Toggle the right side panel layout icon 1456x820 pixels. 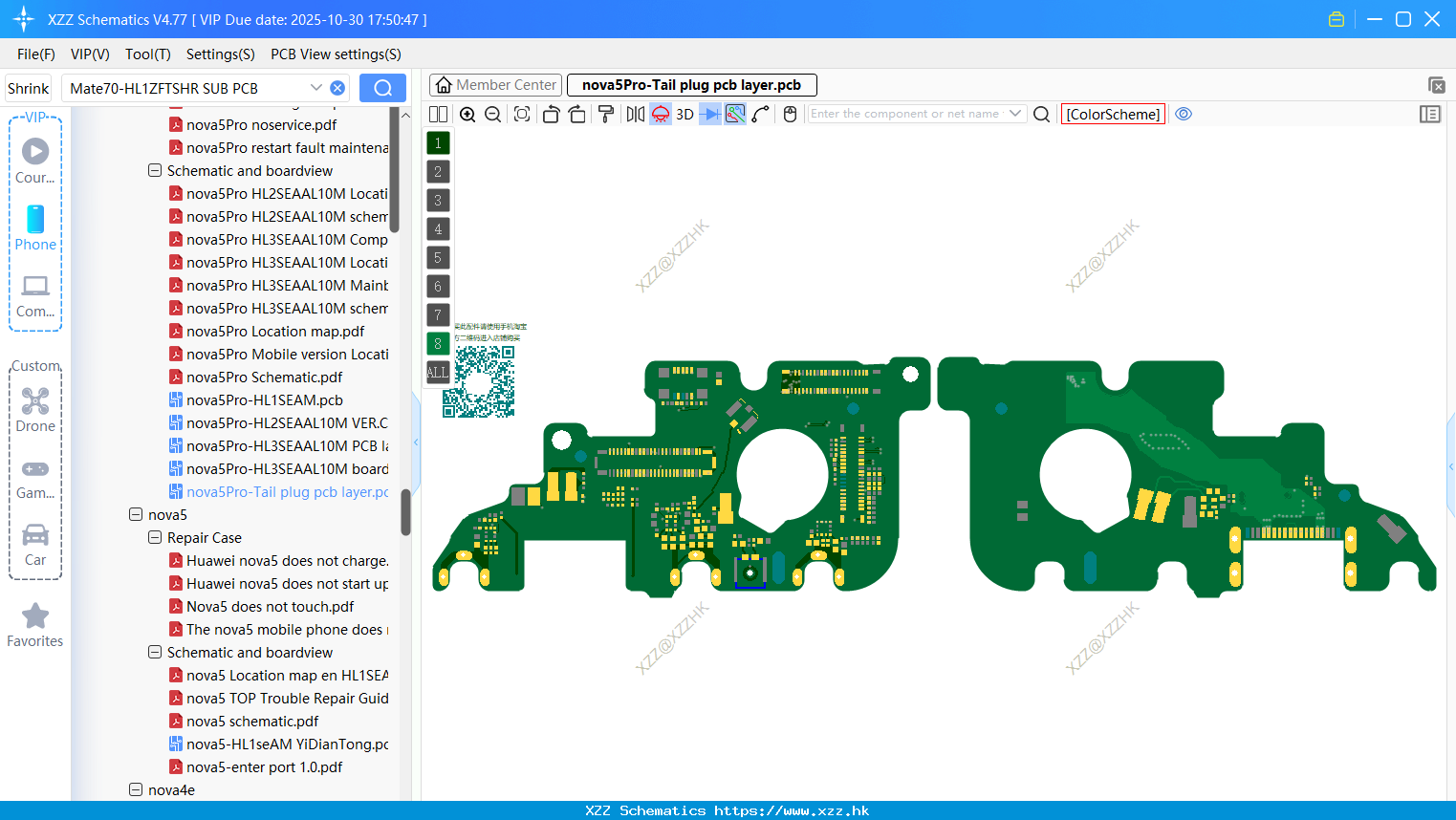(x=1430, y=114)
